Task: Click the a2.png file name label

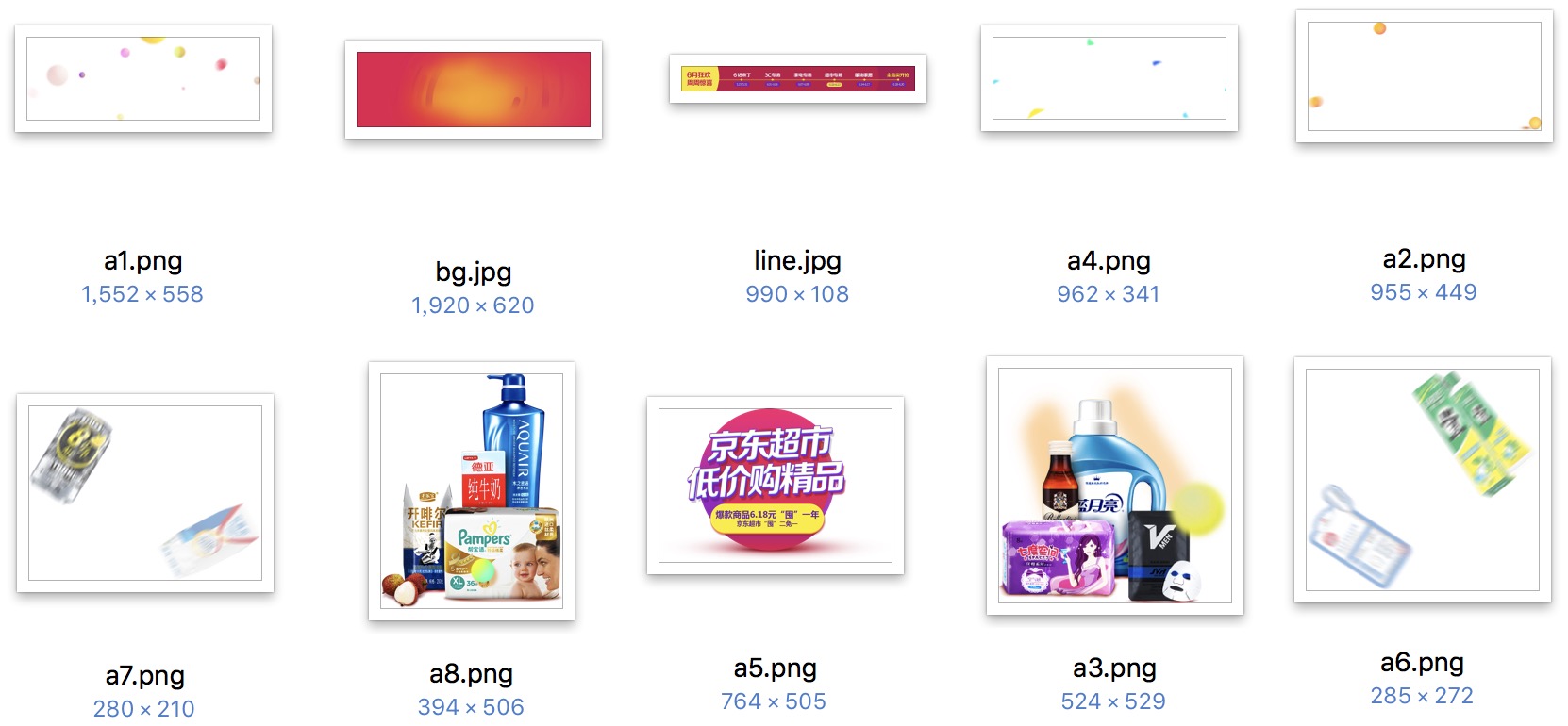Action: coord(1425,258)
